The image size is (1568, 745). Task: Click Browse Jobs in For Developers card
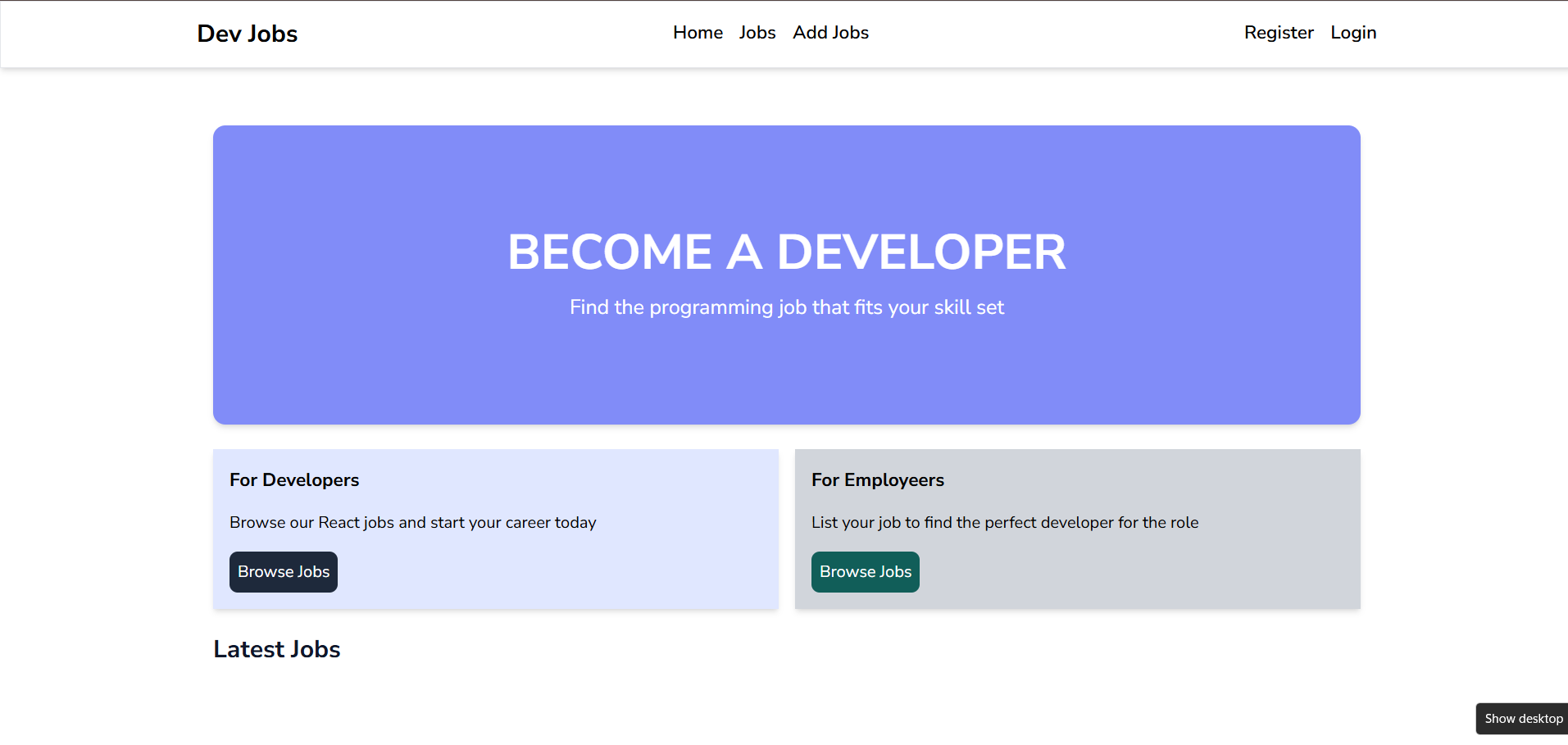[x=283, y=571]
